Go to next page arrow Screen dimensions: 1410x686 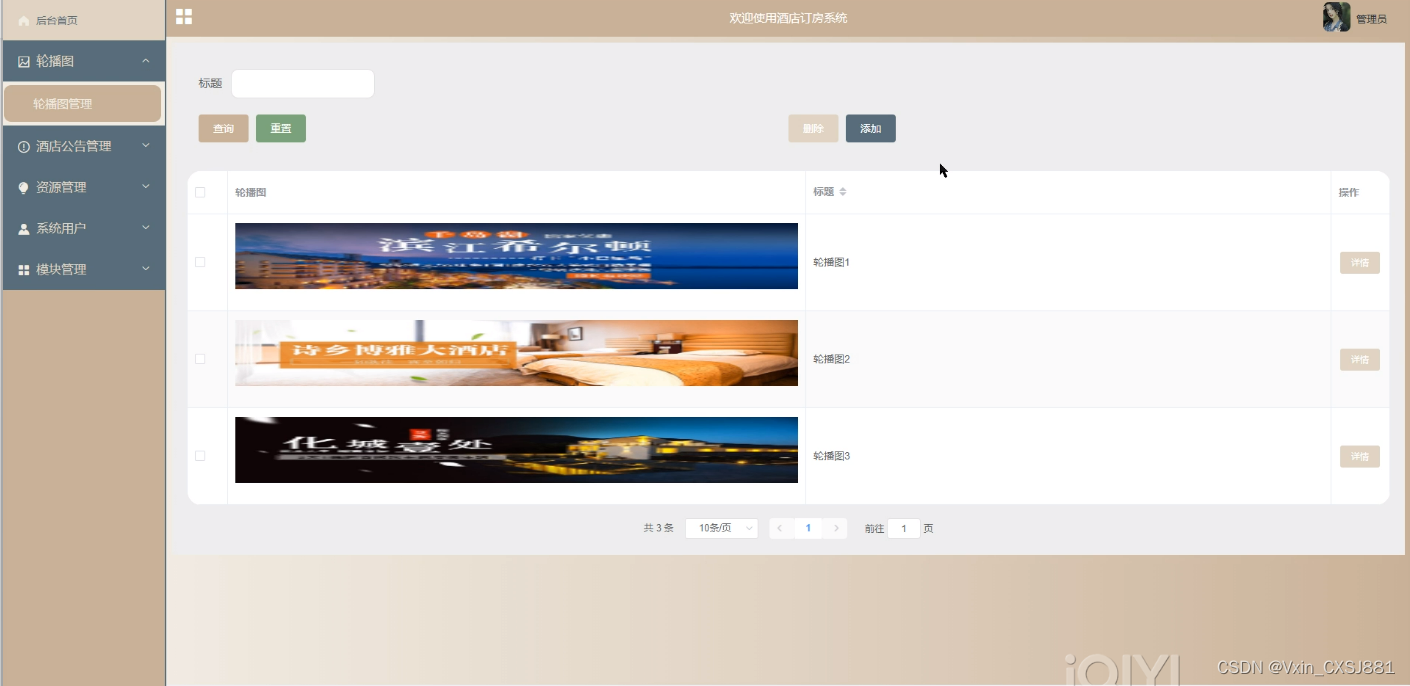click(836, 528)
